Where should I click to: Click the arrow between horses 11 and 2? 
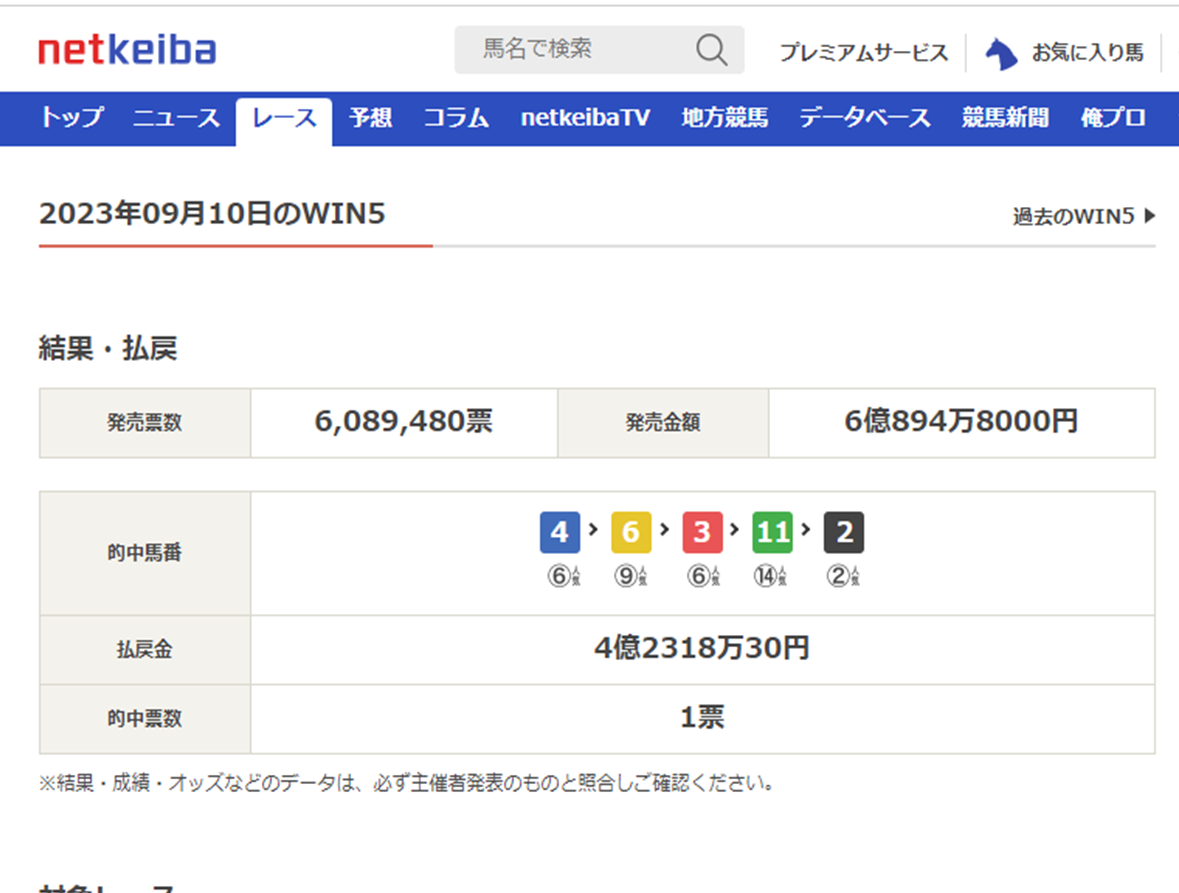pyautogui.click(x=807, y=531)
